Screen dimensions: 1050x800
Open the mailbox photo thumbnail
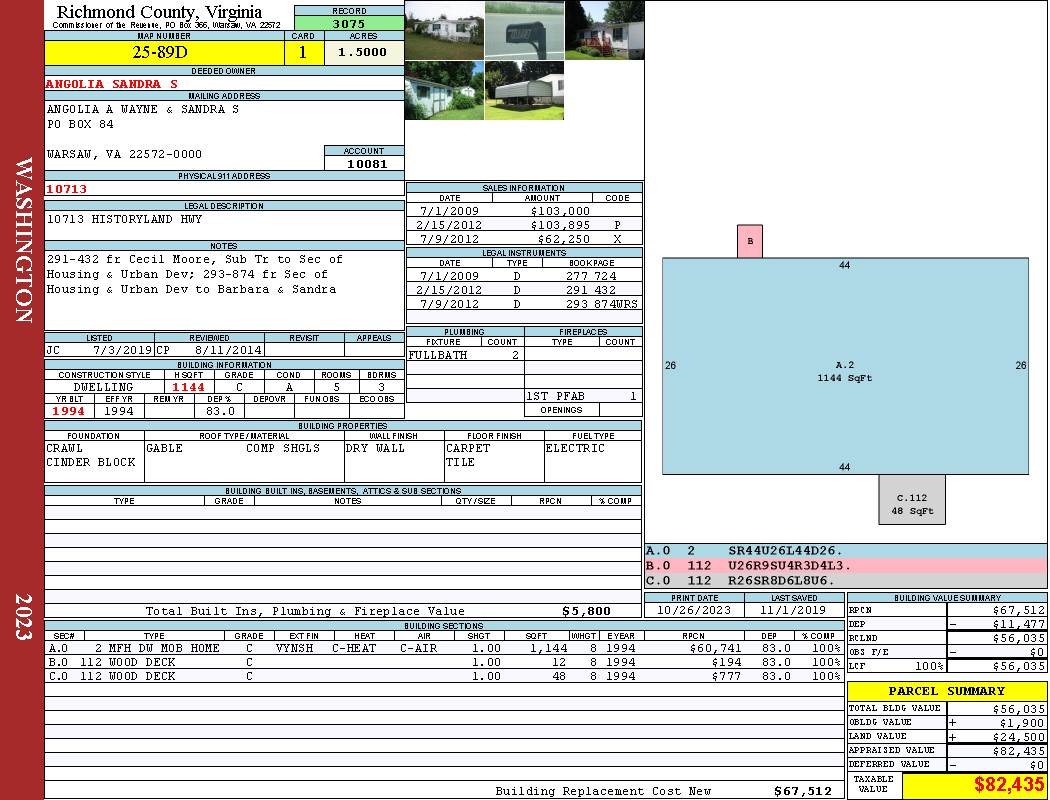tap(524, 30)
